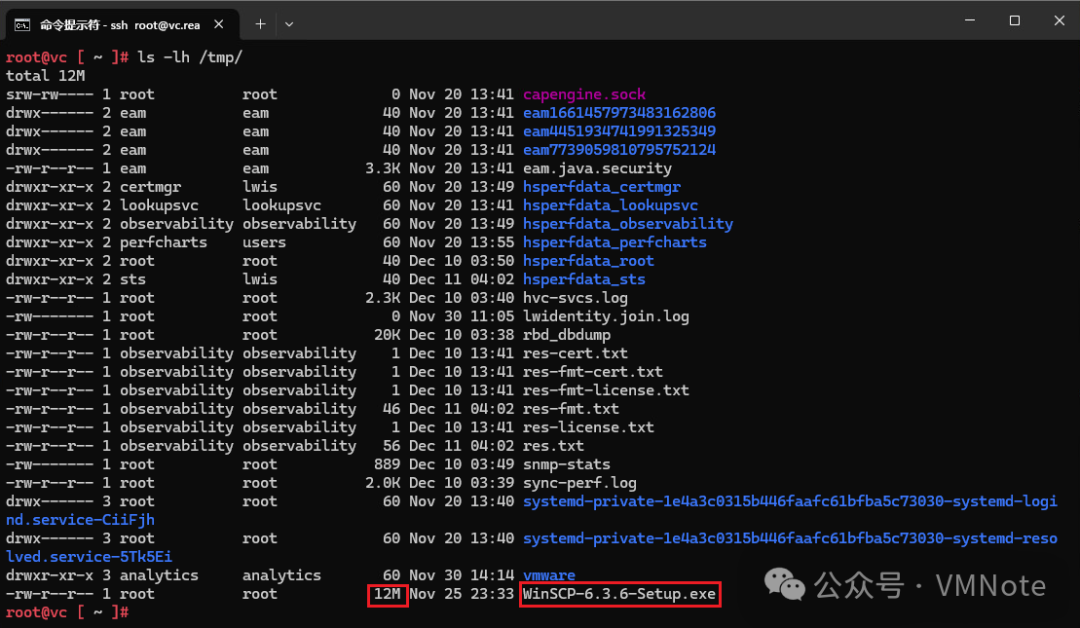Click the 'Dec 10 03:50' timestamp of hsperfdata_root

click(x=461, y=261)
